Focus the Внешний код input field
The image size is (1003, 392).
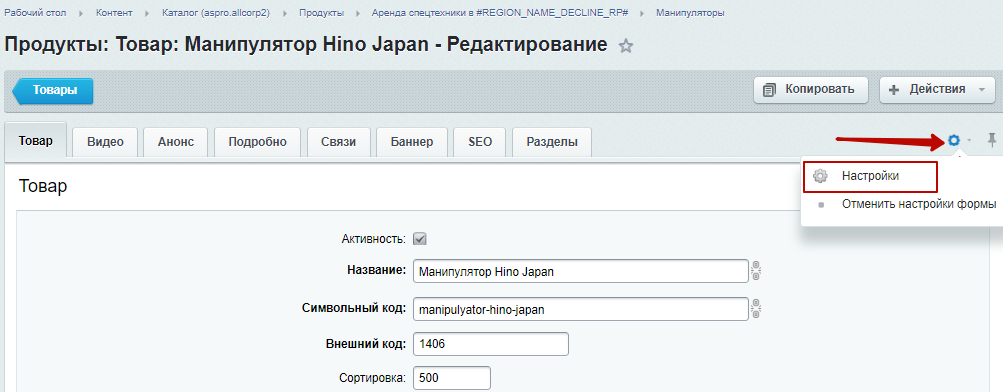[x=491, y=344]
